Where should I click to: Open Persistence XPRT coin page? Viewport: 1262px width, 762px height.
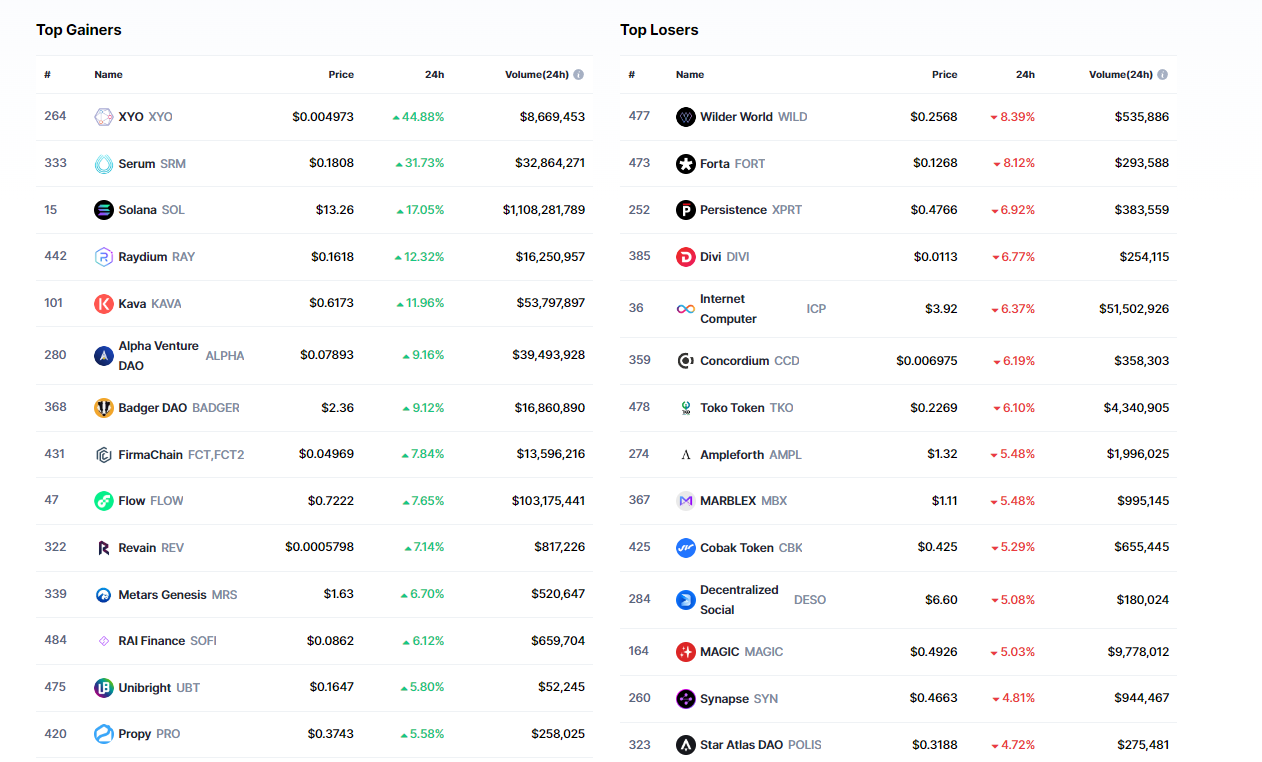click(x=733, y=210)
